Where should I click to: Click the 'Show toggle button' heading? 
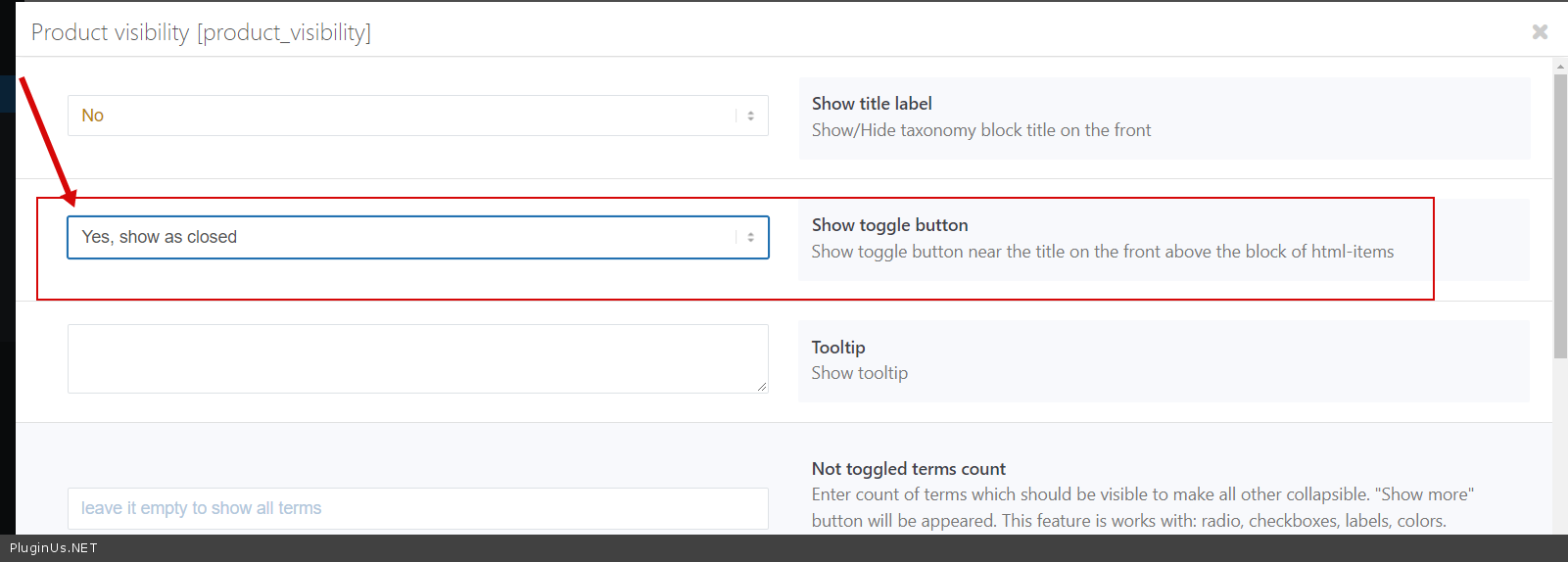(889, 225)
